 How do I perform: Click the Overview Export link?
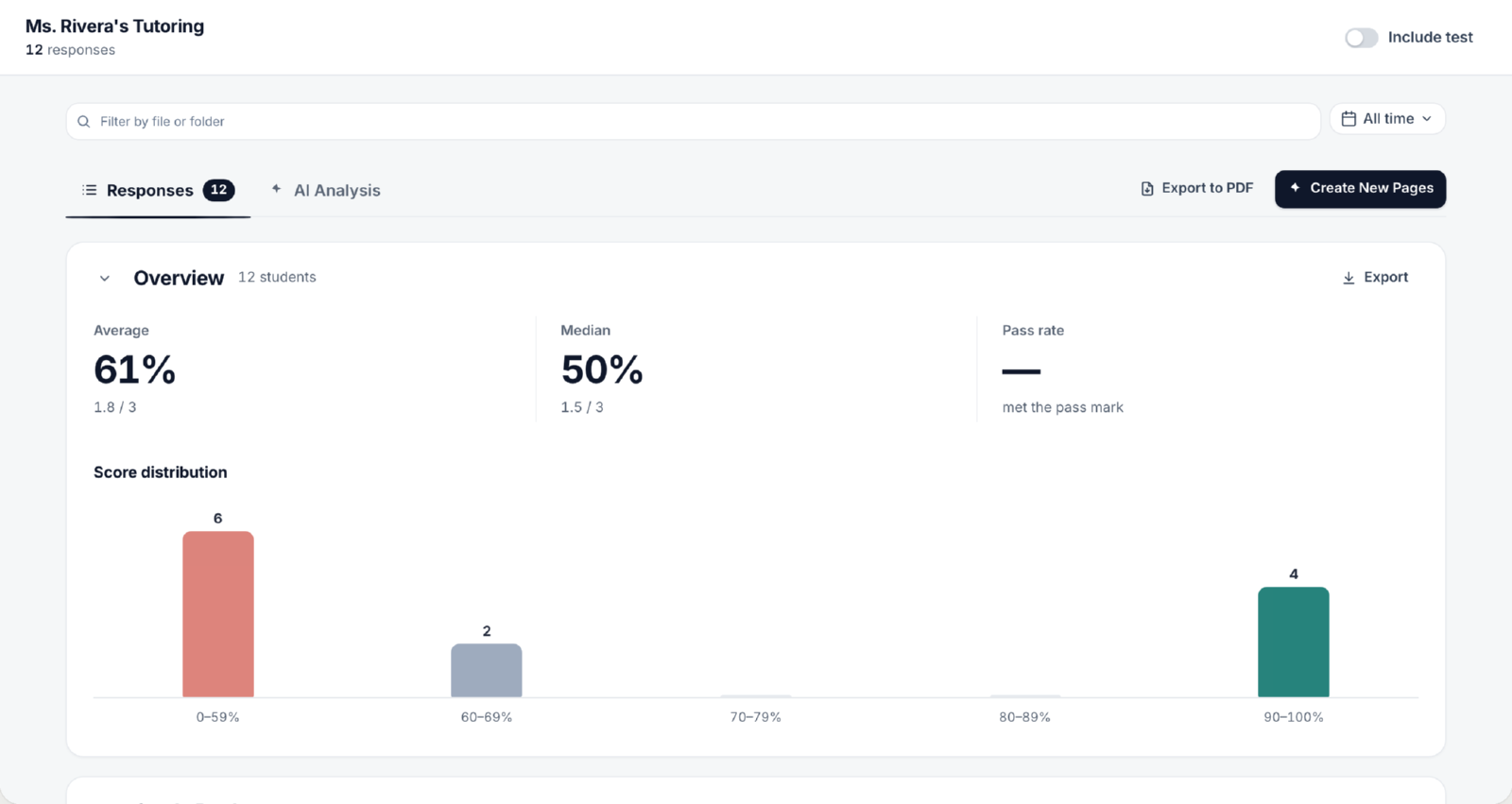[1375, 278]
